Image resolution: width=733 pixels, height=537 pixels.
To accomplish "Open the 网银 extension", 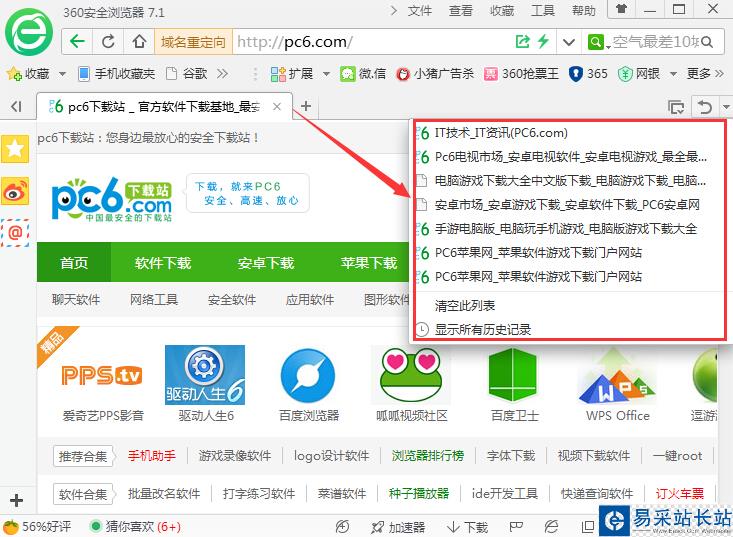I will click(639, 74).
